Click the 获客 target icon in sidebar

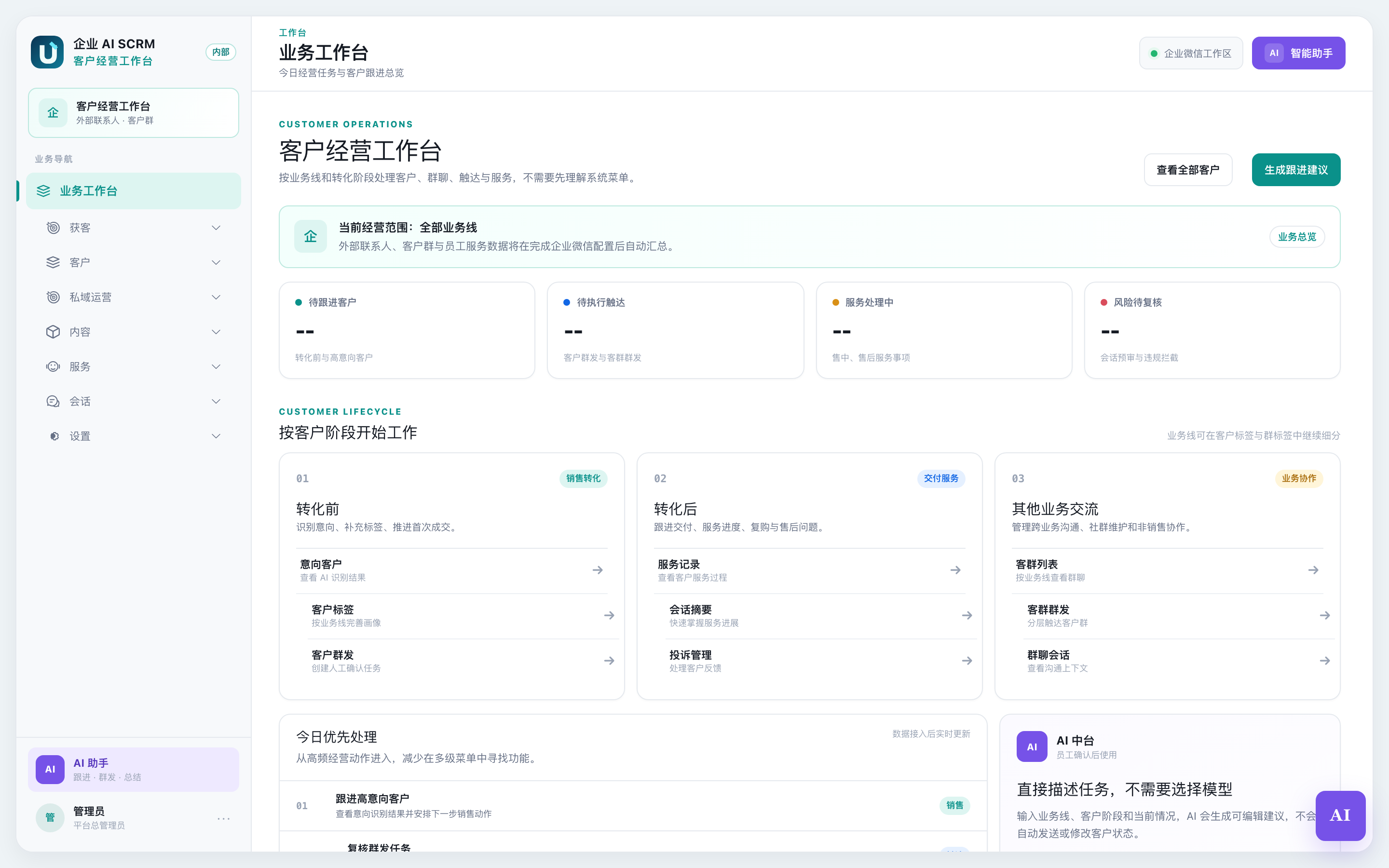coord(53,228)
